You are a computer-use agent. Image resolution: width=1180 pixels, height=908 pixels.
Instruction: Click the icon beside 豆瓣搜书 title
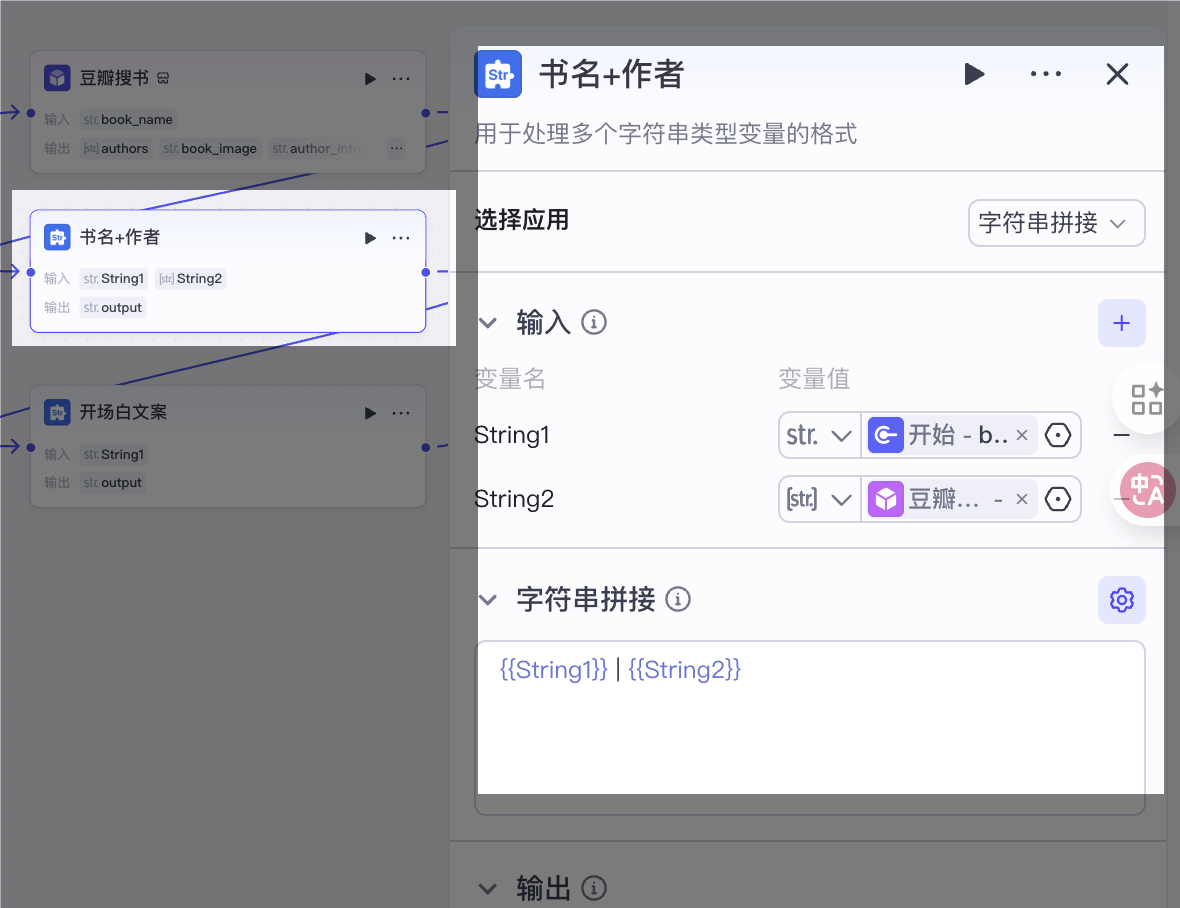pyautogui.click(x=163, y=78)
